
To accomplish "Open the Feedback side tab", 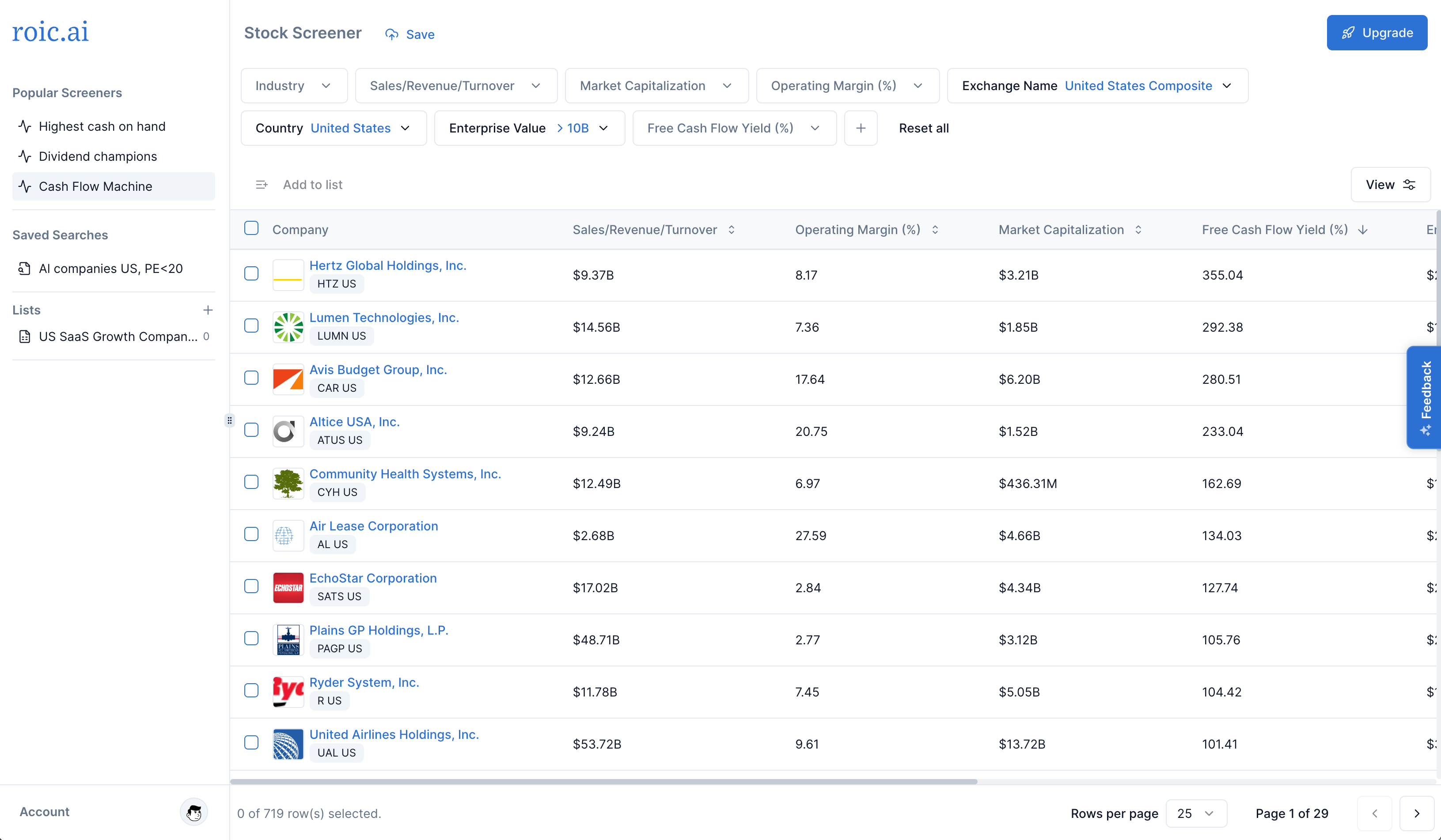I will [x=1424, y=397].
